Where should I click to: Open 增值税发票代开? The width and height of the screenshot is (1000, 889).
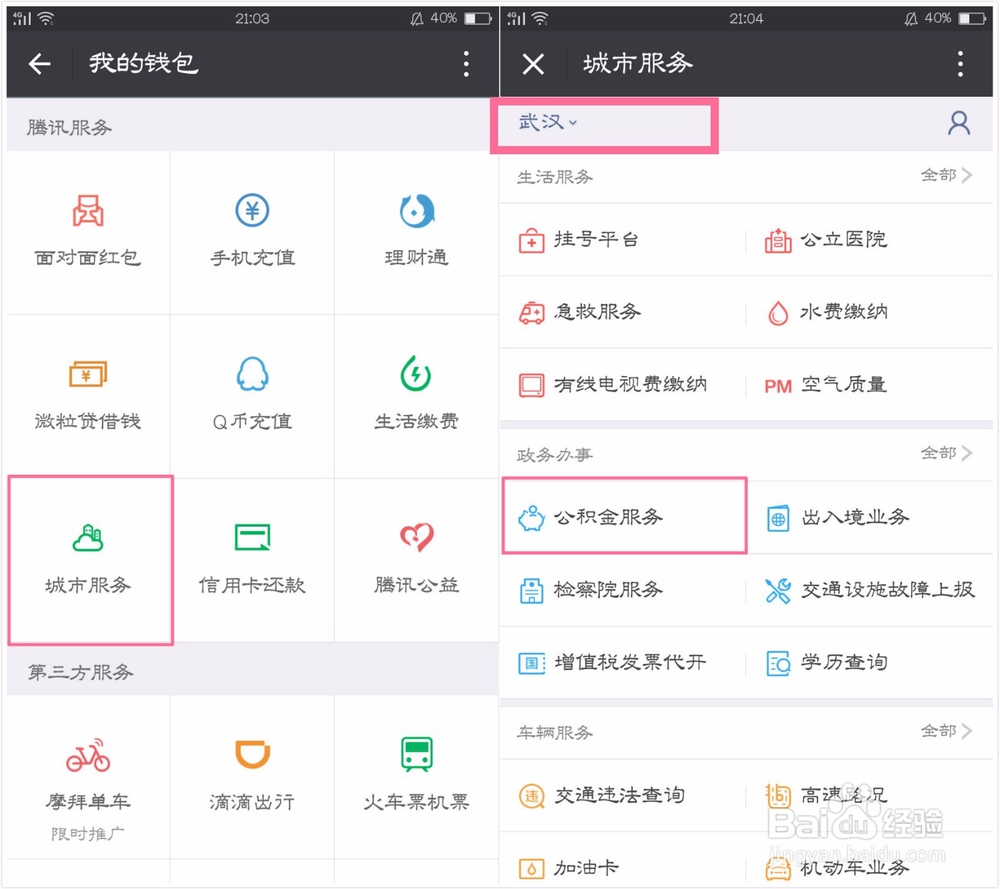(x=623, y=663)
